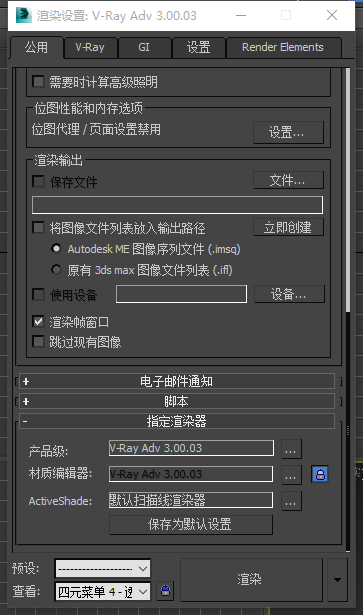Viewport: 363px width, 615px height.
Task: Click the ... button for 材质编辑器 renderer
Action: point(291,475)
